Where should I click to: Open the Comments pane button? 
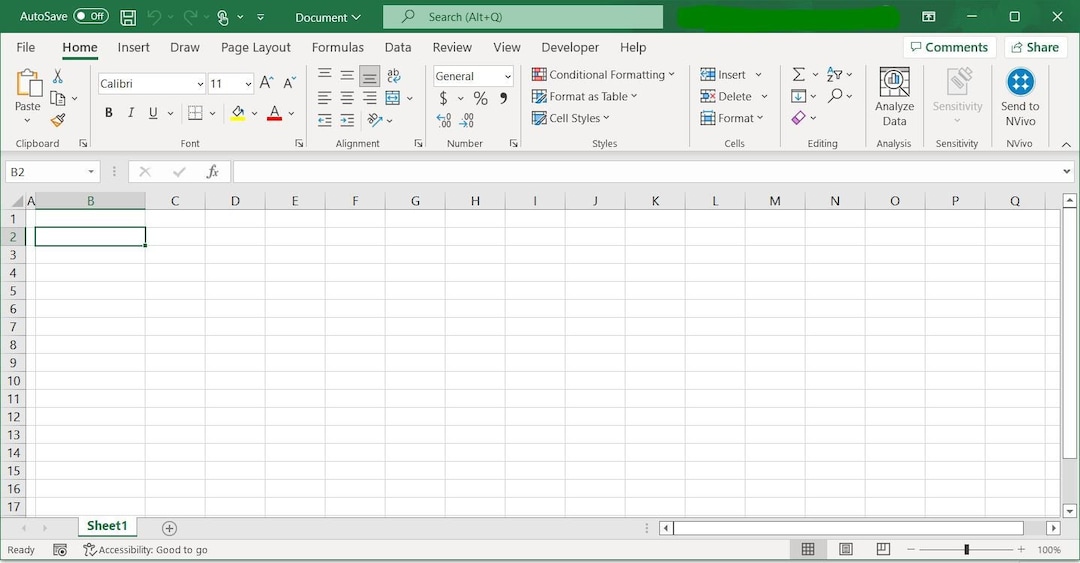tap(949, 47)
